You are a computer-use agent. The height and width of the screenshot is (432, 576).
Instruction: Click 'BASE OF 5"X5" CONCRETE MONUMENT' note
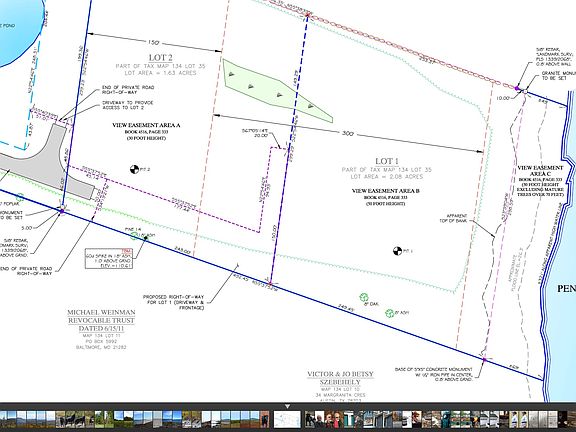click(434, 374)
